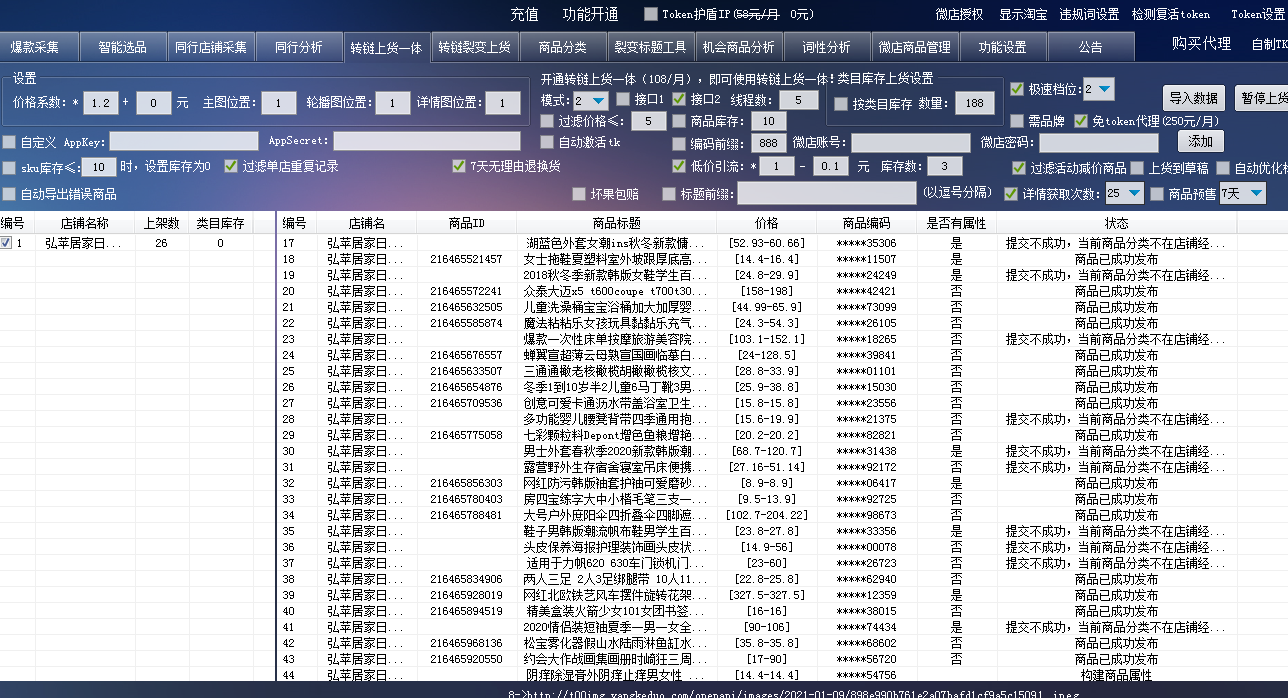Toggle the 接口1 checkbox
This screenshot has height=698, width=1288.
[x=624, y=99]
